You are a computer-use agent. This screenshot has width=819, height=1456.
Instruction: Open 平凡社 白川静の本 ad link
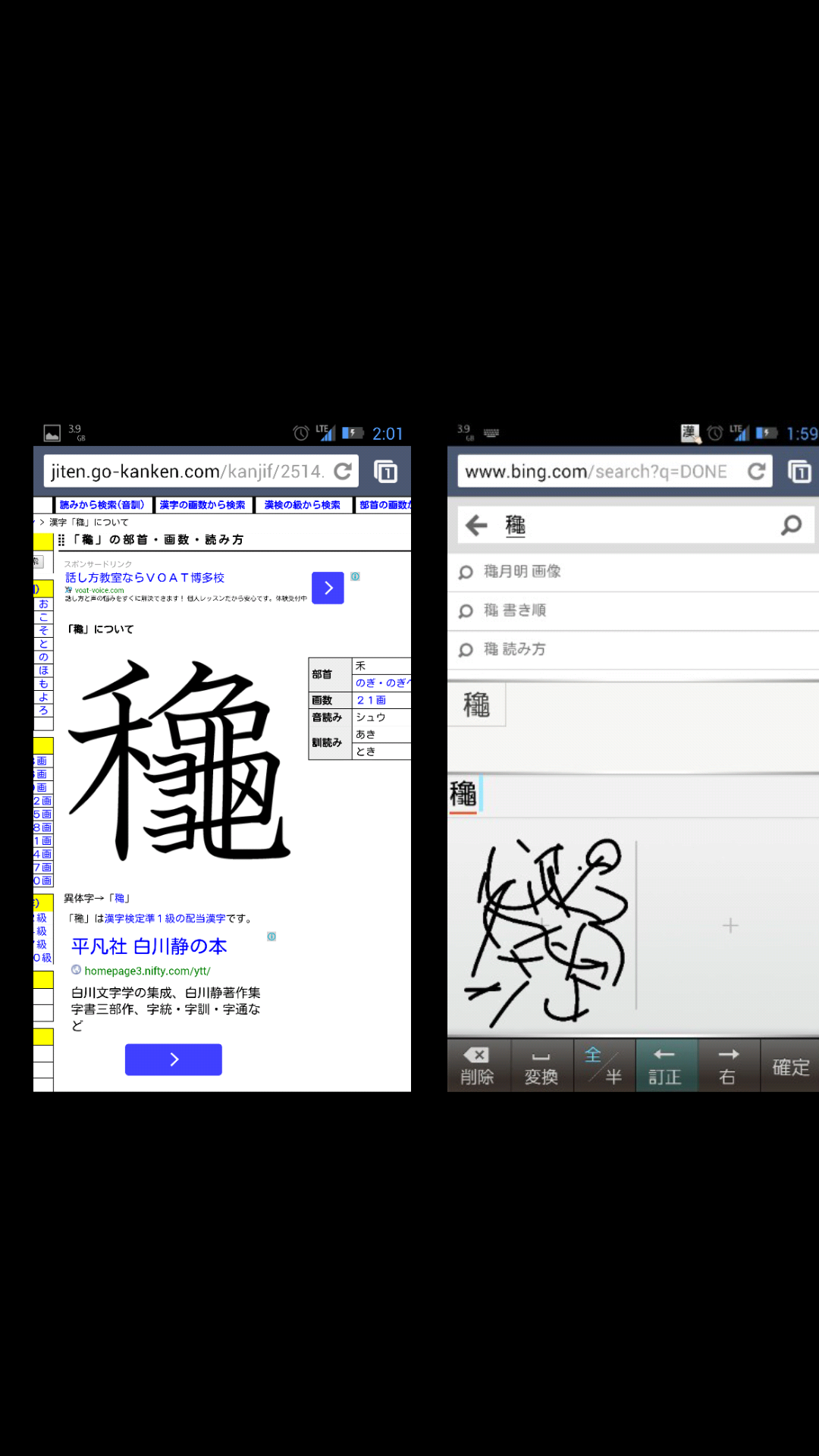tap(149, 946)
